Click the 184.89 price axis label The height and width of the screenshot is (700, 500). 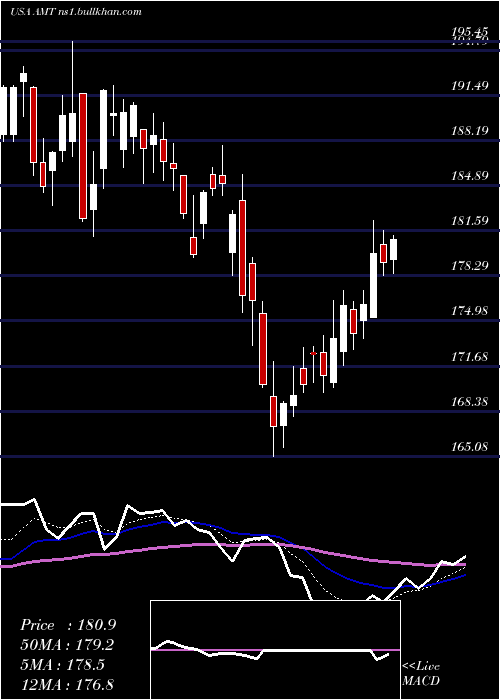(x=469, y=176)
